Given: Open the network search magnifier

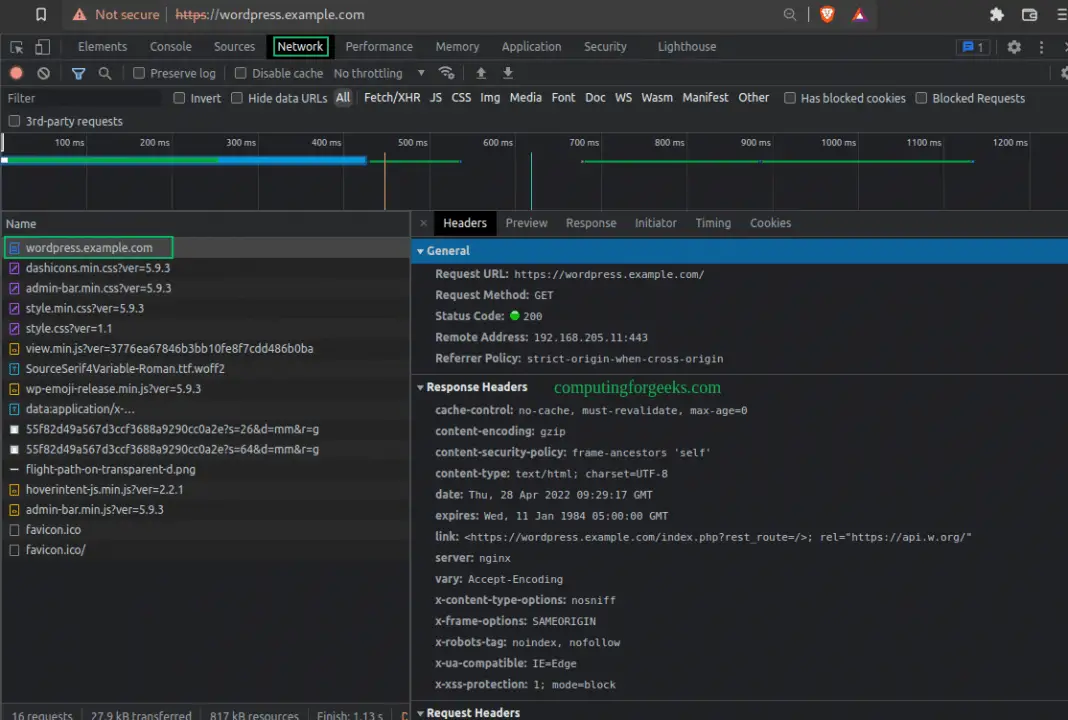Looking at the screenshot, I should click(x=104, y=73).
